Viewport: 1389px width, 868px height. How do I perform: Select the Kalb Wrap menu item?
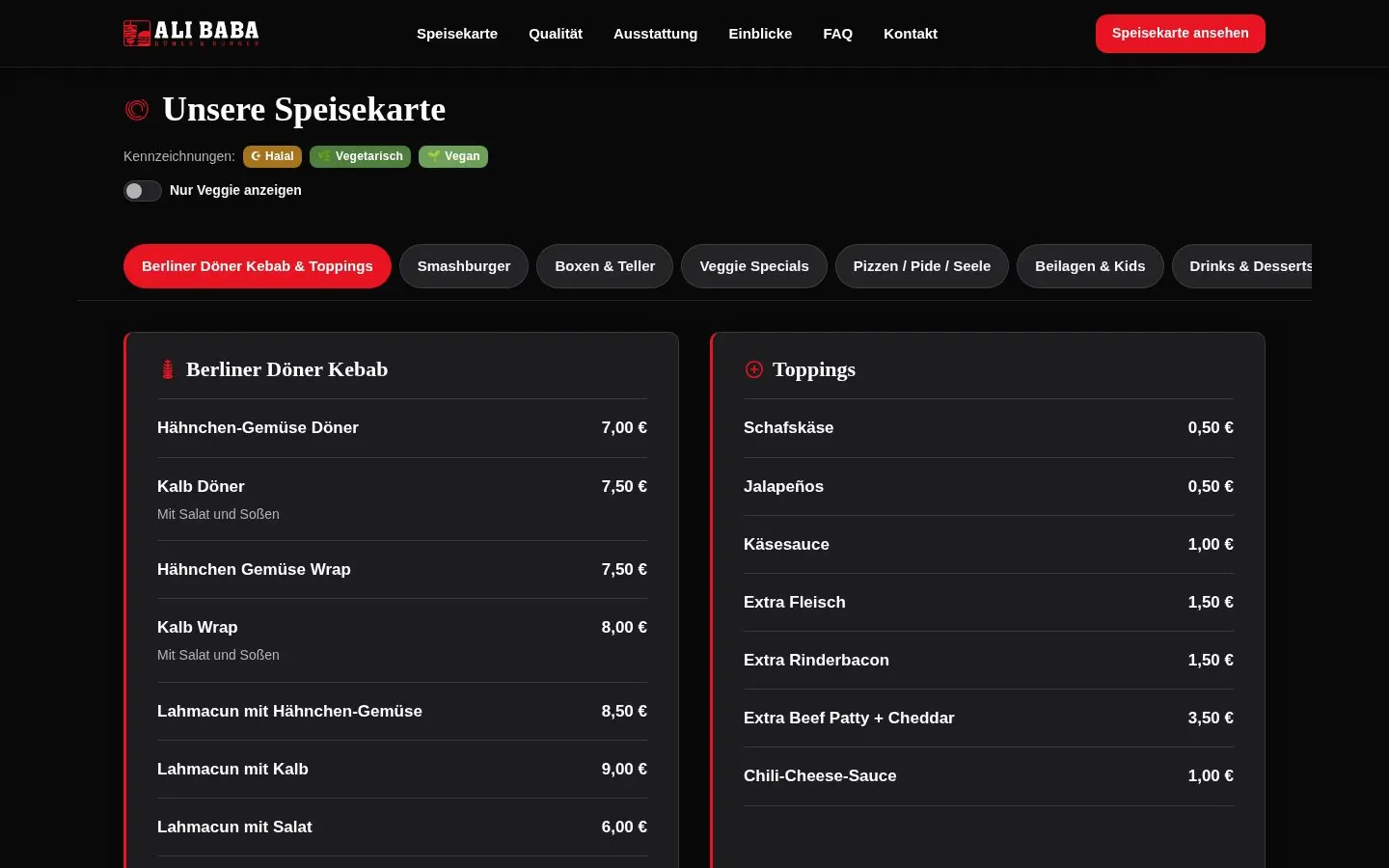(x=402, y=640)
